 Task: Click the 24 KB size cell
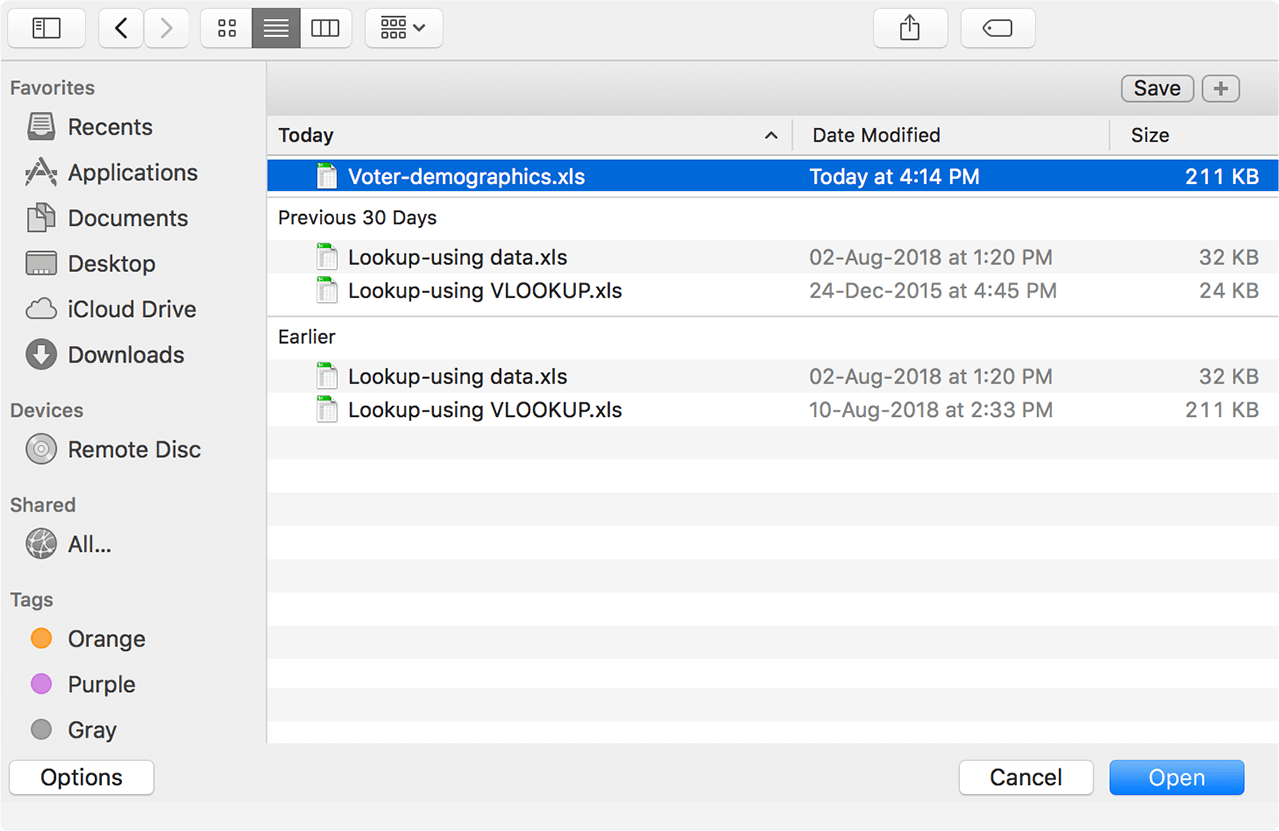coord(1228,291)
